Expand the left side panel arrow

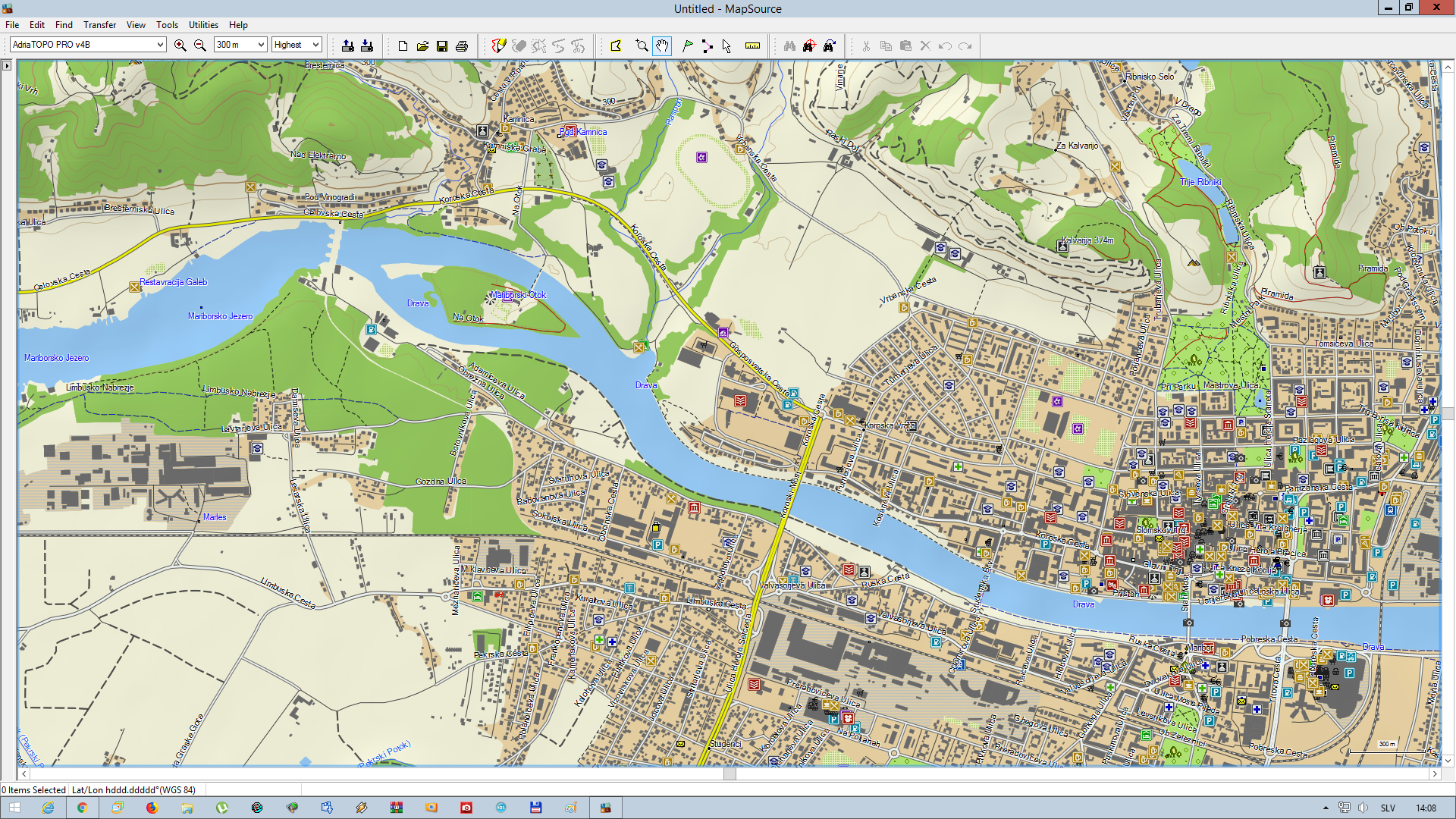[7, 66]
